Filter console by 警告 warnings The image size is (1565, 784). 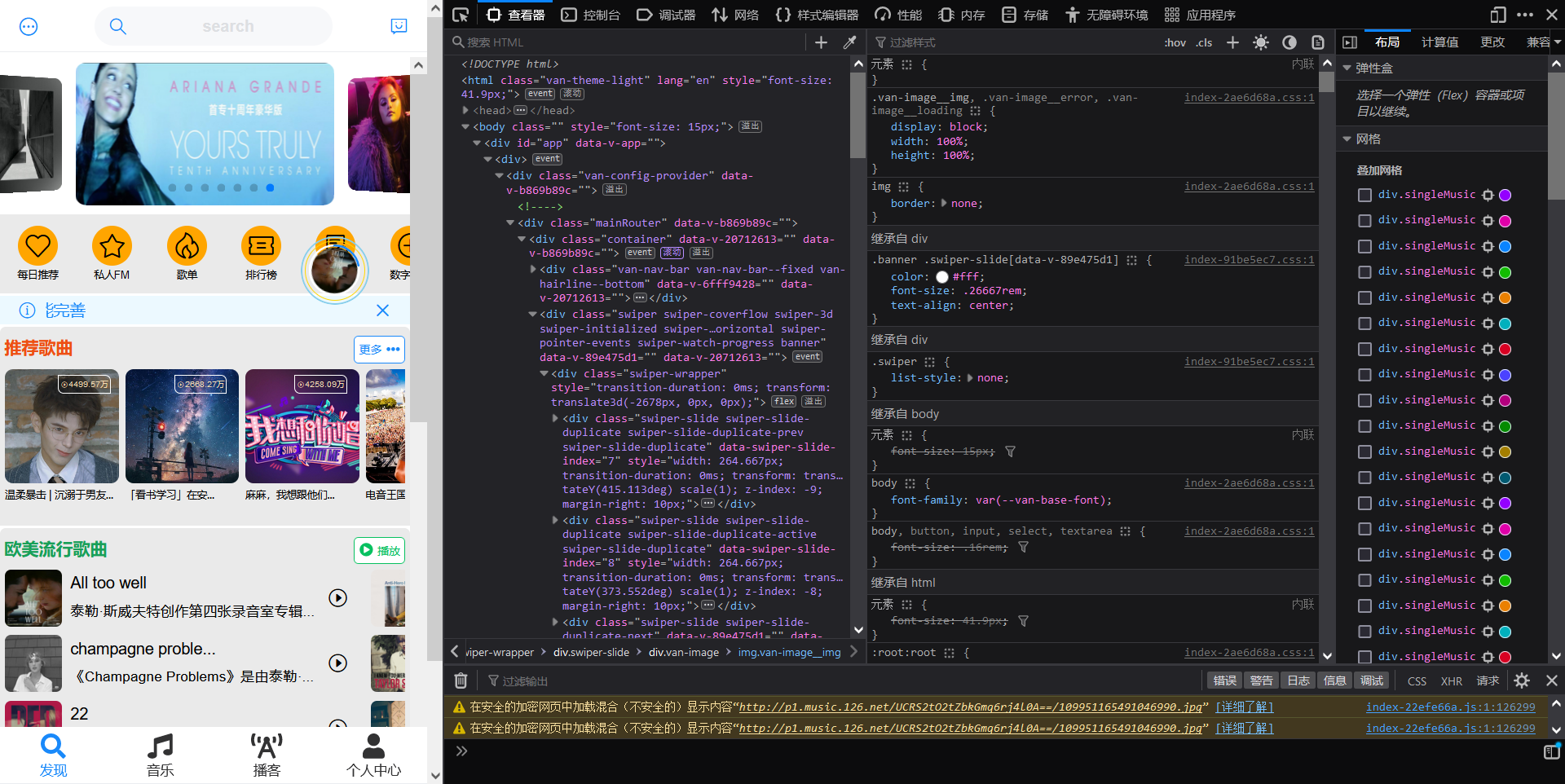(1262, 680)
